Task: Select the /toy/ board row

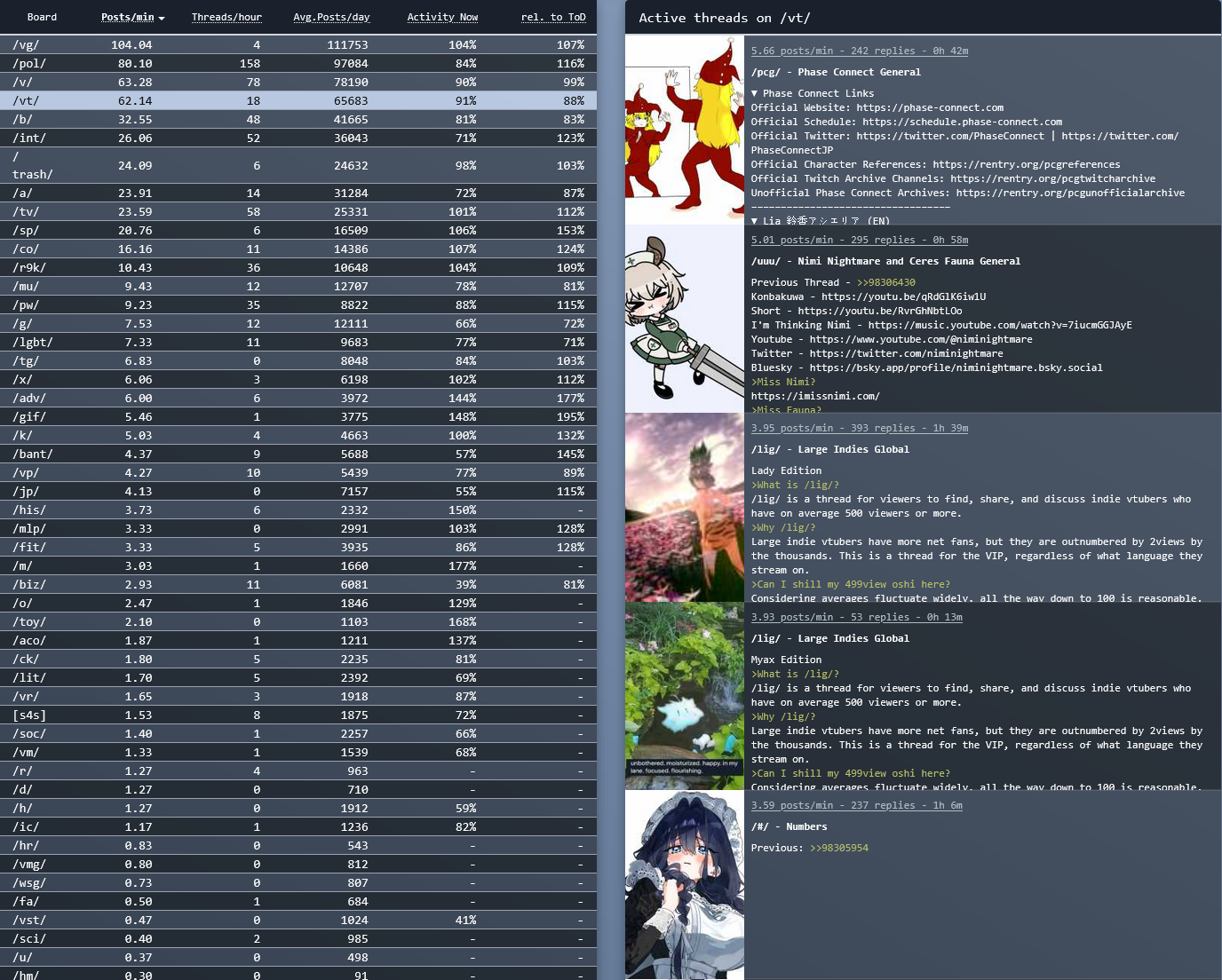Action: point(298,621)
